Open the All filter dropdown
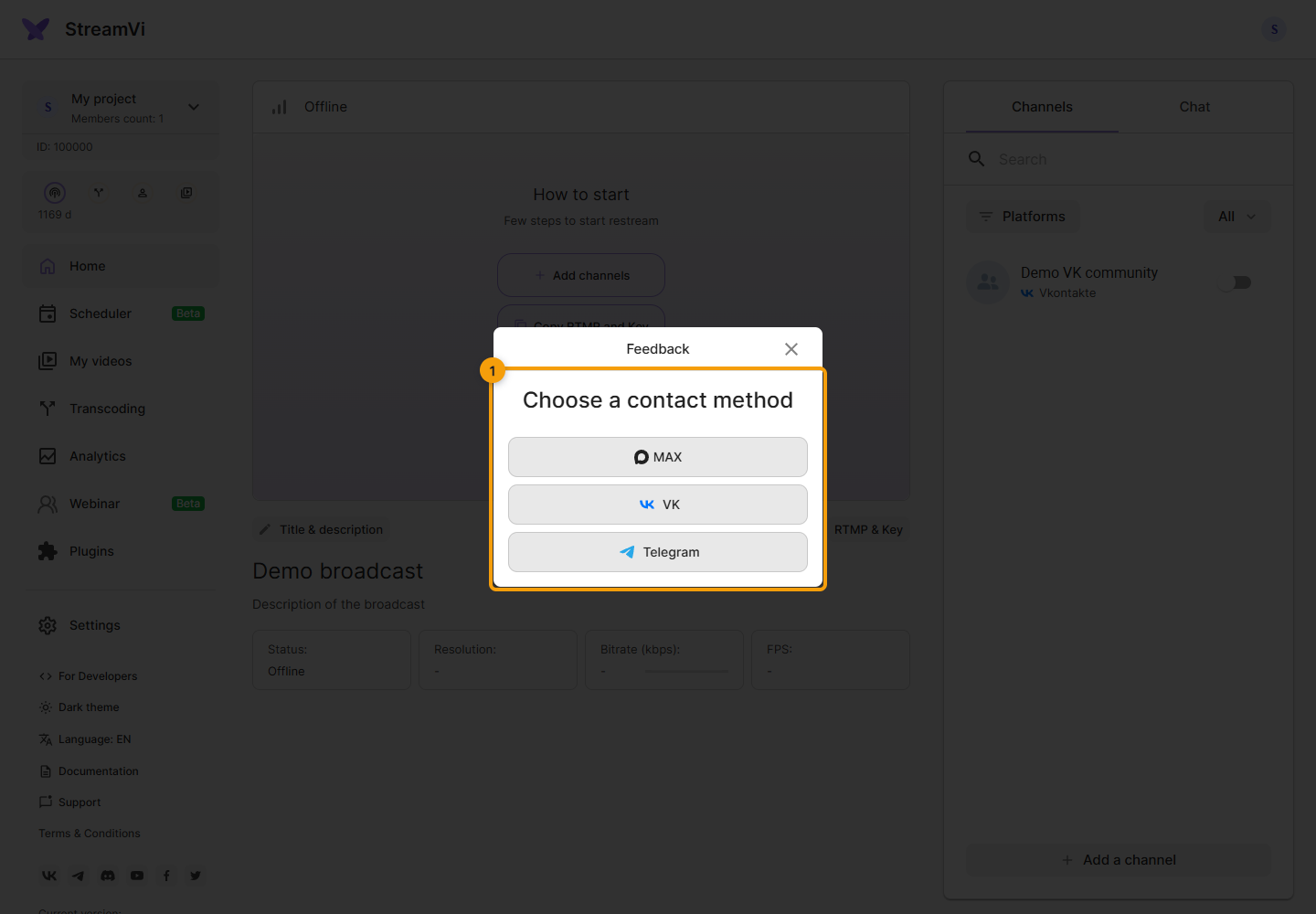This screenshot has height=914, width=1316. 1237,217
